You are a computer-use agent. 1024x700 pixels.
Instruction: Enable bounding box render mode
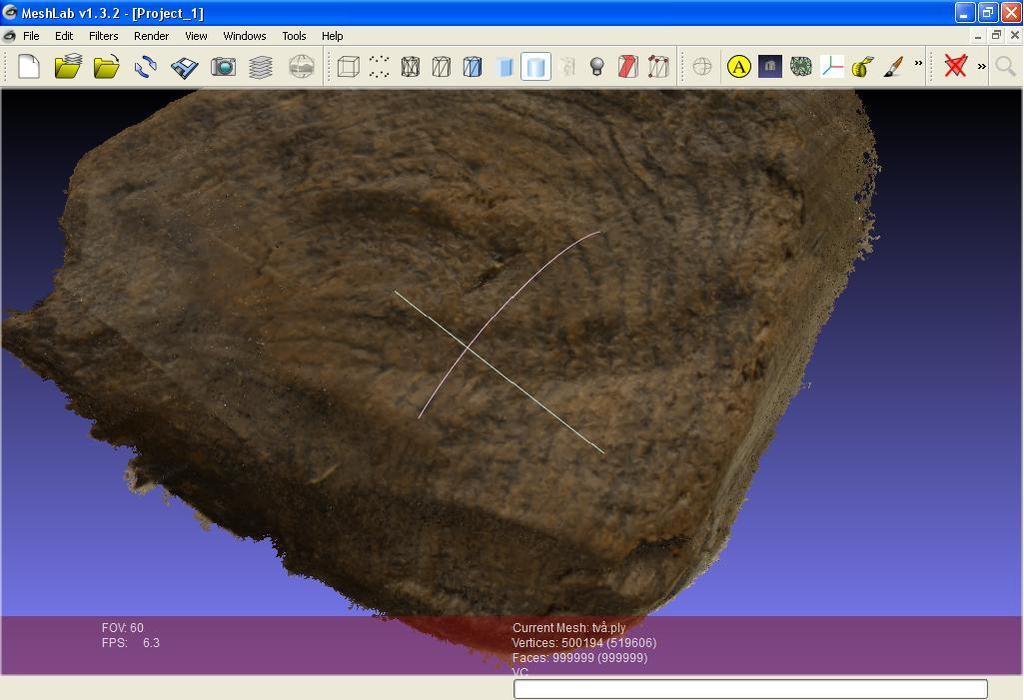click(349, 67)
